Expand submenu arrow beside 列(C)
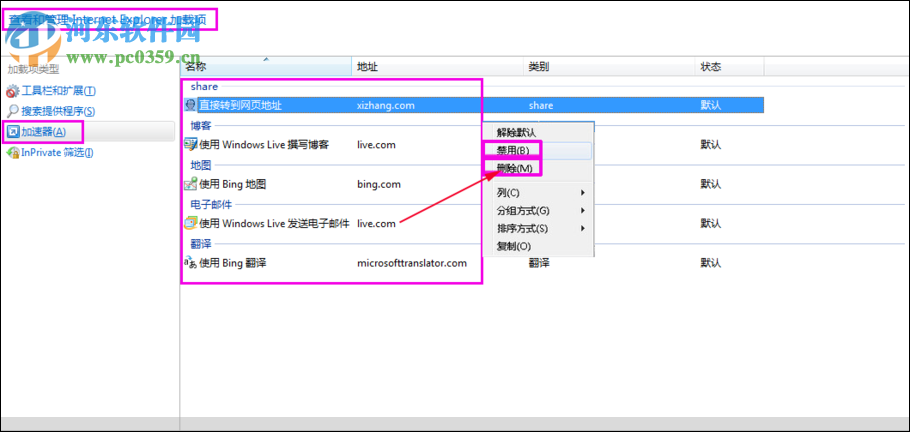Viewport: 910px width, 432px height. 582,192
